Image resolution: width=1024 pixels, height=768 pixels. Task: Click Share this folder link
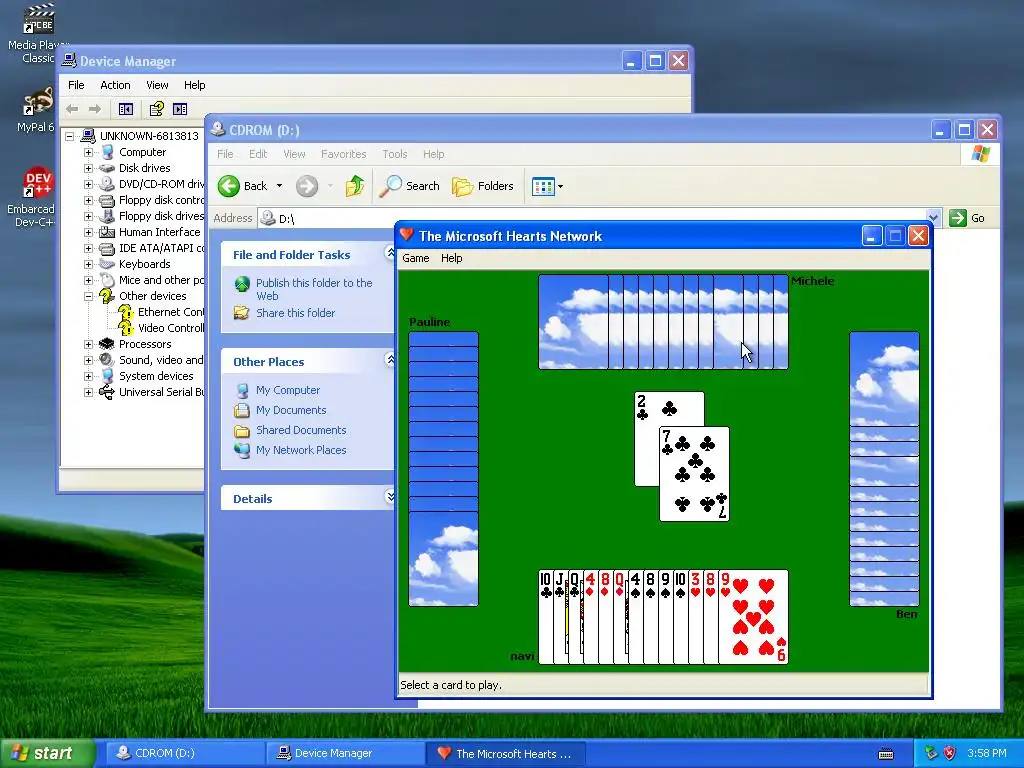click(x=295, y=313)
